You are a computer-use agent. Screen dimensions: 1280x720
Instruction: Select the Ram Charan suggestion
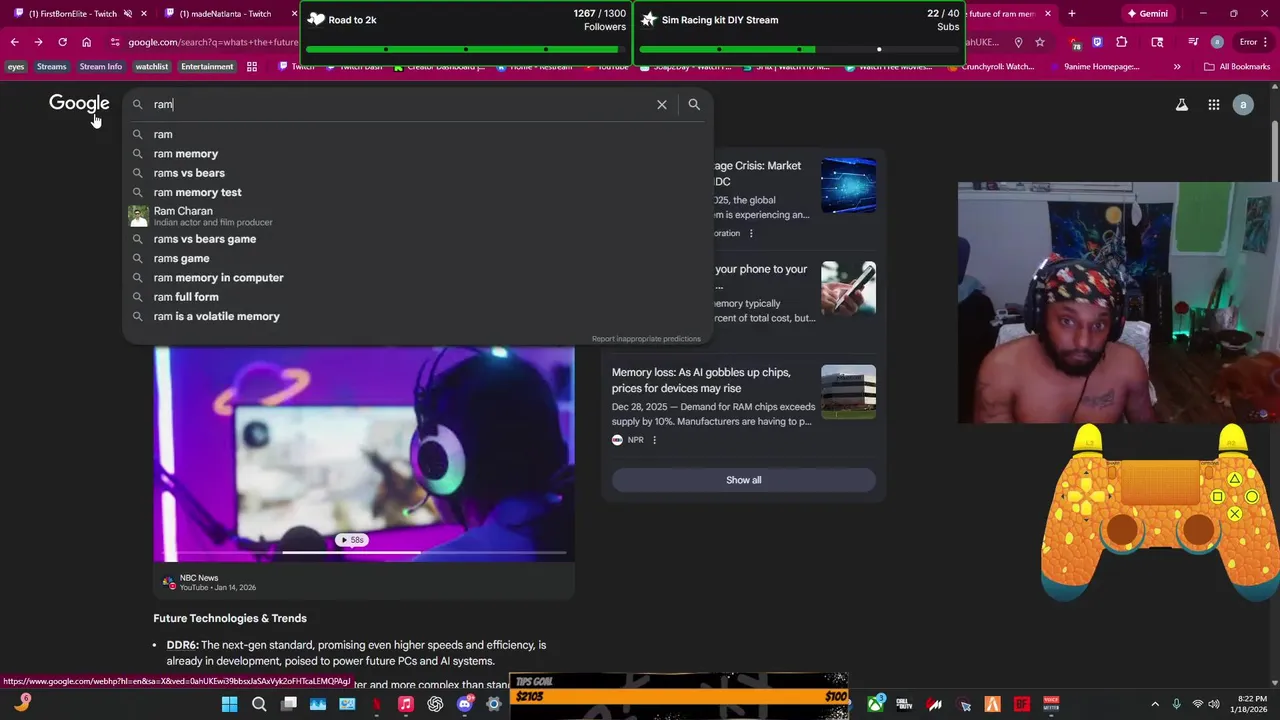(x=418, y=216)
